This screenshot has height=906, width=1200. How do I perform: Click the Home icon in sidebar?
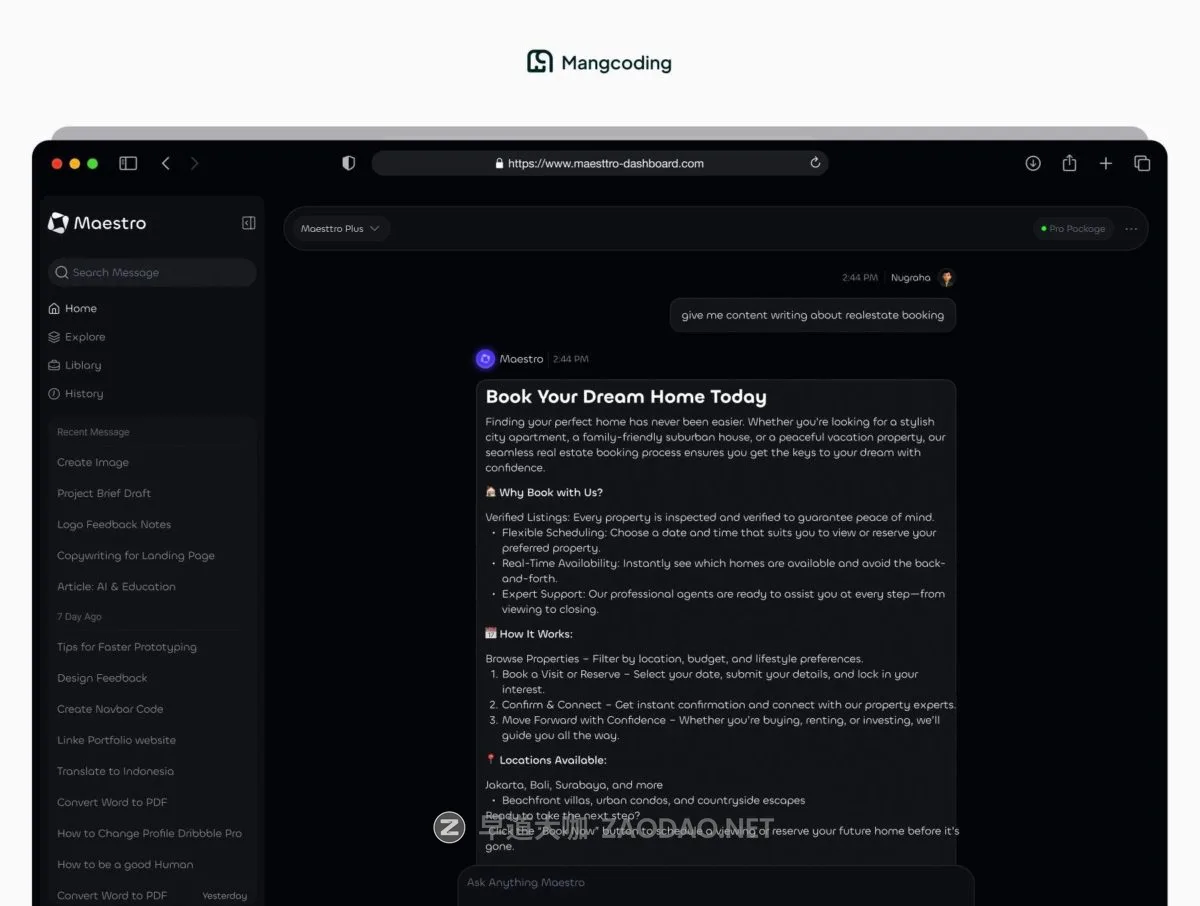(54, 308)
